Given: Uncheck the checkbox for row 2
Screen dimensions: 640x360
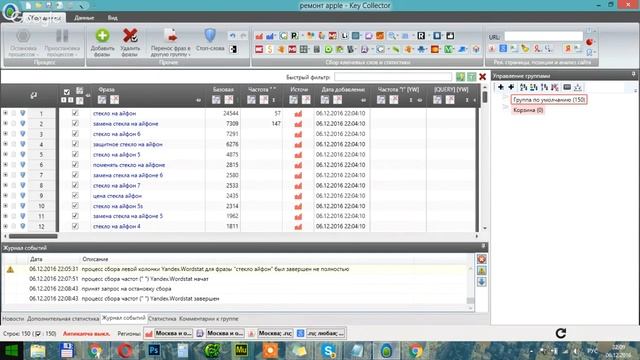Looking at the screenshot, I should point(75,123).
